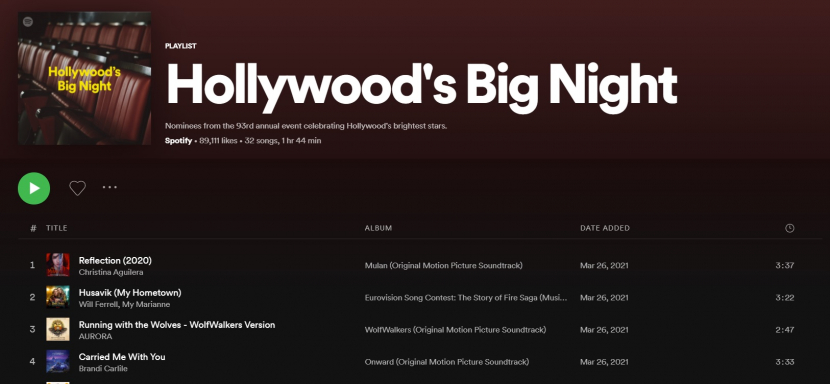
Task: Click the 2:47 duration value
Action: tap(784, 330)
